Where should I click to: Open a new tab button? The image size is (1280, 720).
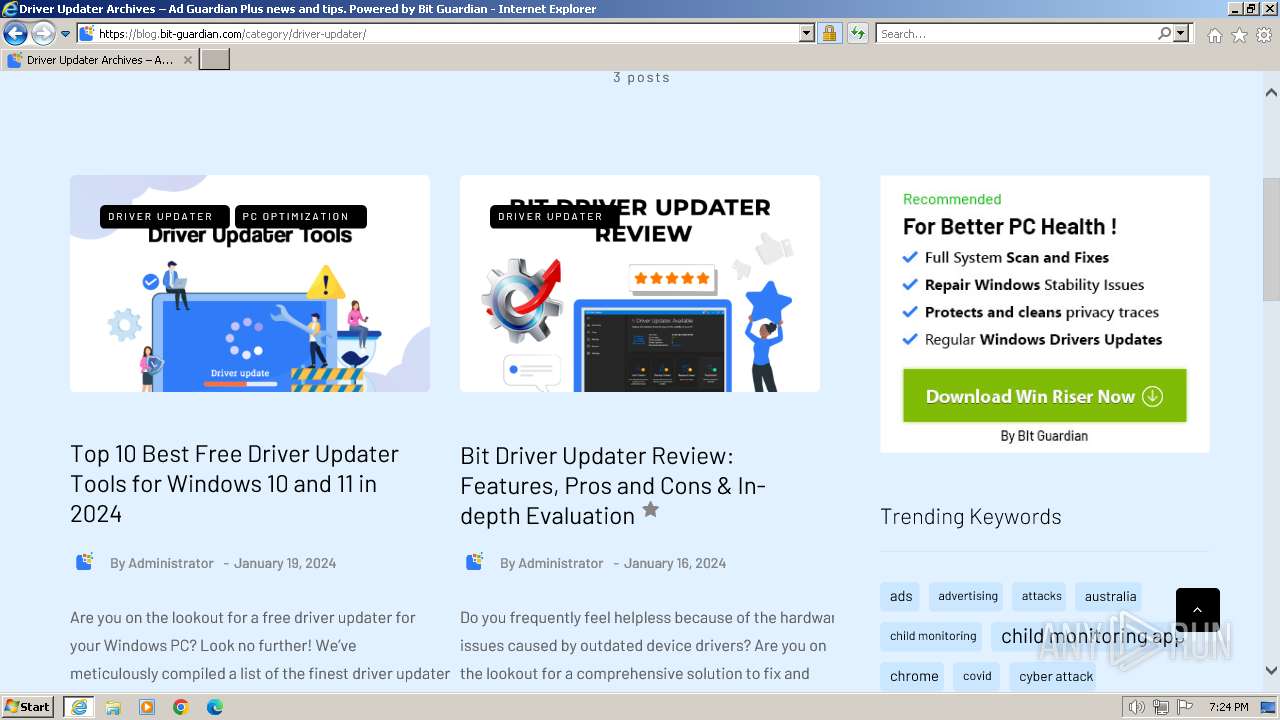215,60
